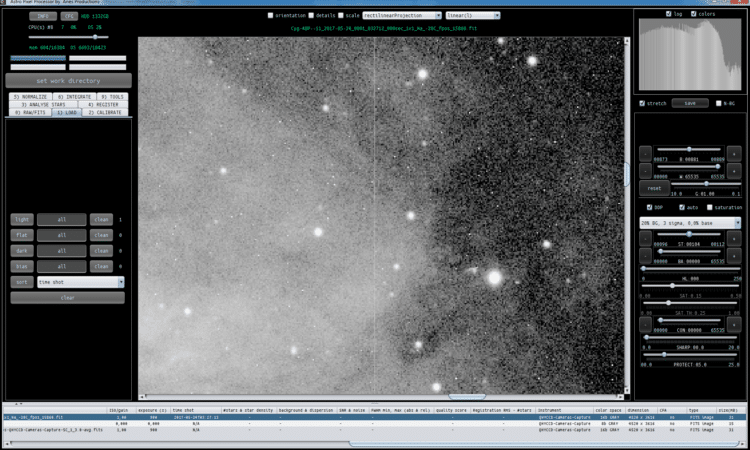Click the 'set work directory' button
This screenshot has width=750, height=450.
pos(68,81)
